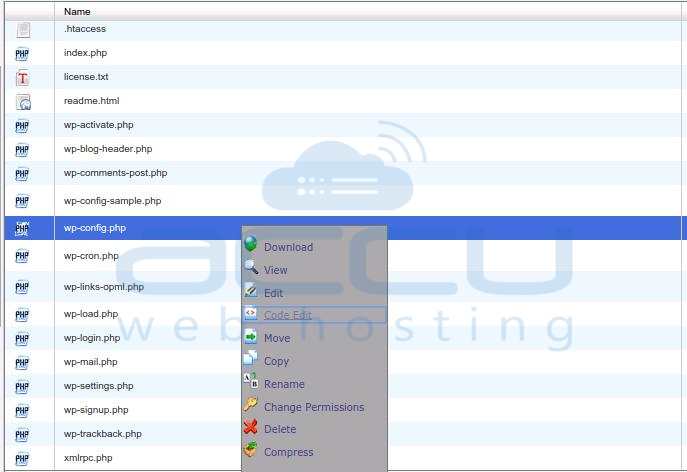Click the box Compress icon
687x472 pixels.
[x=251, y=449]
